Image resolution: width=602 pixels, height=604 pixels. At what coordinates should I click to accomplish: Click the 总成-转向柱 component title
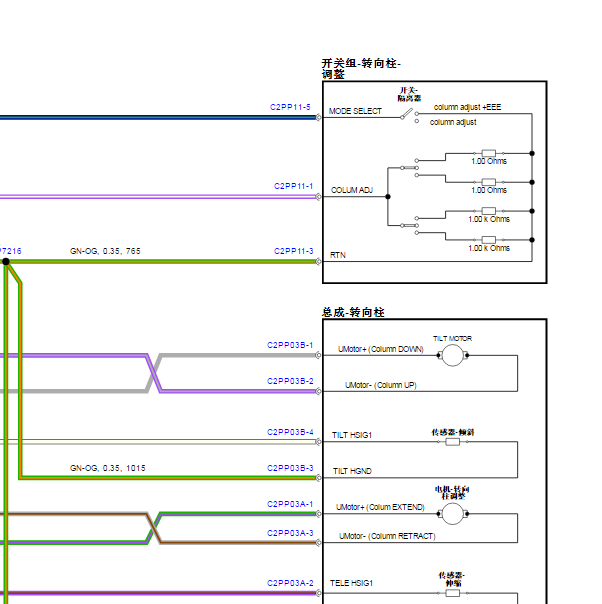tap(353, 312)
